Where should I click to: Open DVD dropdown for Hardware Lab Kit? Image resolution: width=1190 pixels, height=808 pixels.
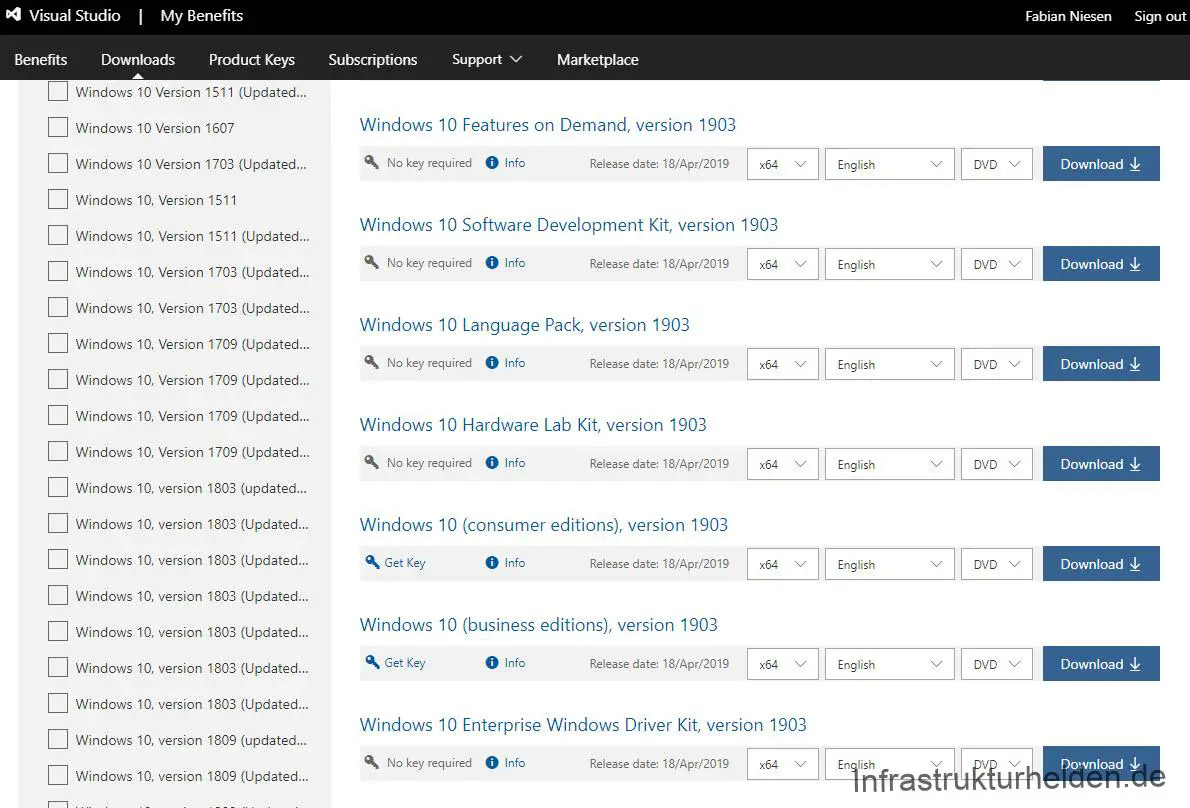(996, 464)
